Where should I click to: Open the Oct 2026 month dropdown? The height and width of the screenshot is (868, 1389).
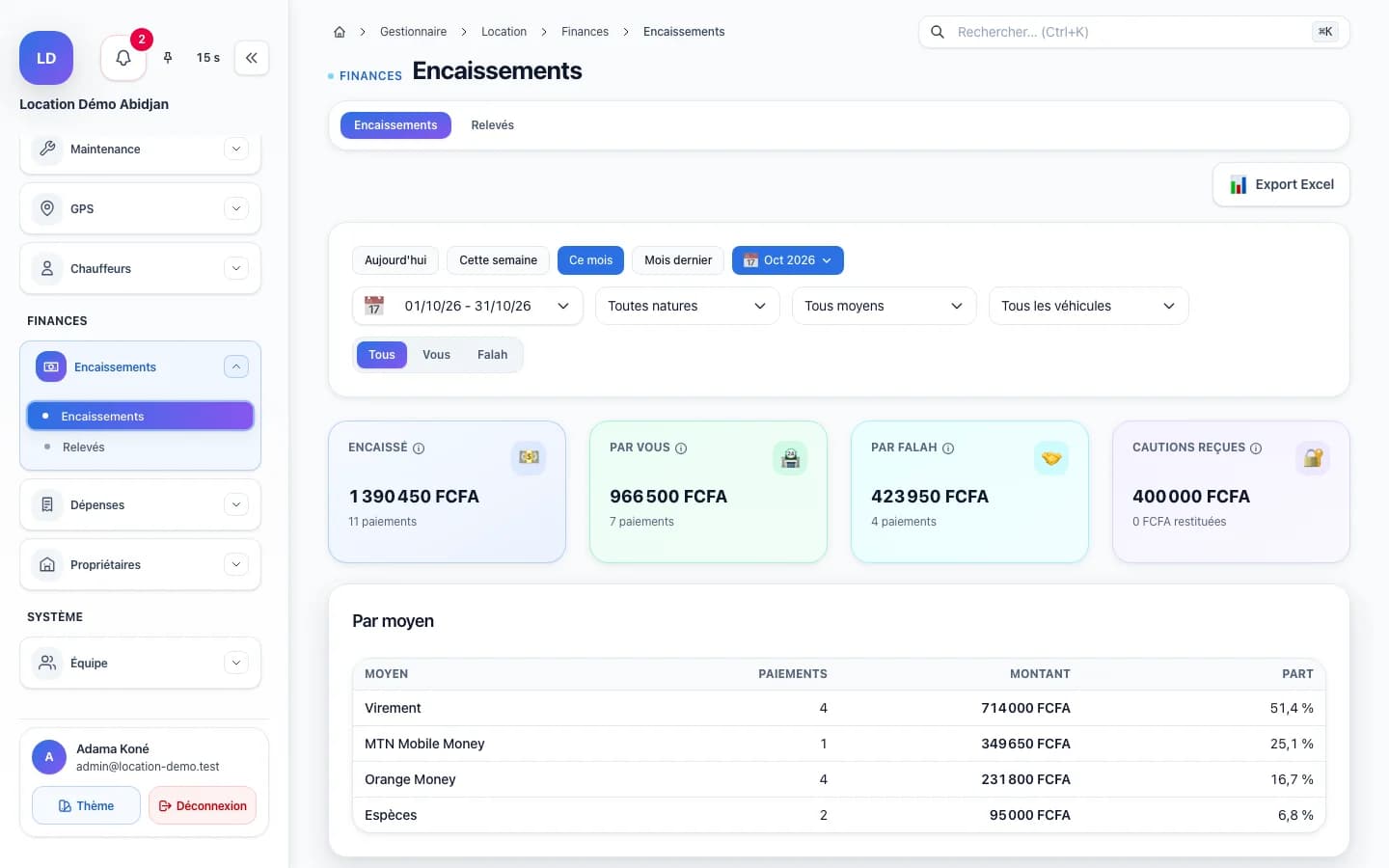click(x=788, y=260)
